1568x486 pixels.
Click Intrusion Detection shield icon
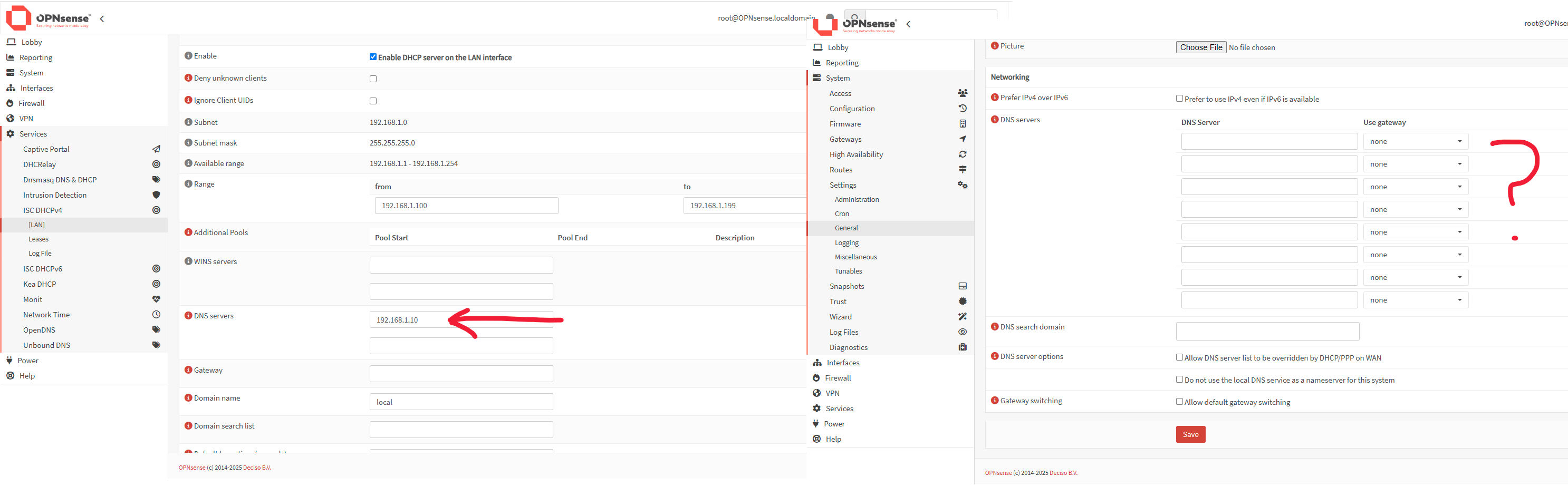[157, 195]
